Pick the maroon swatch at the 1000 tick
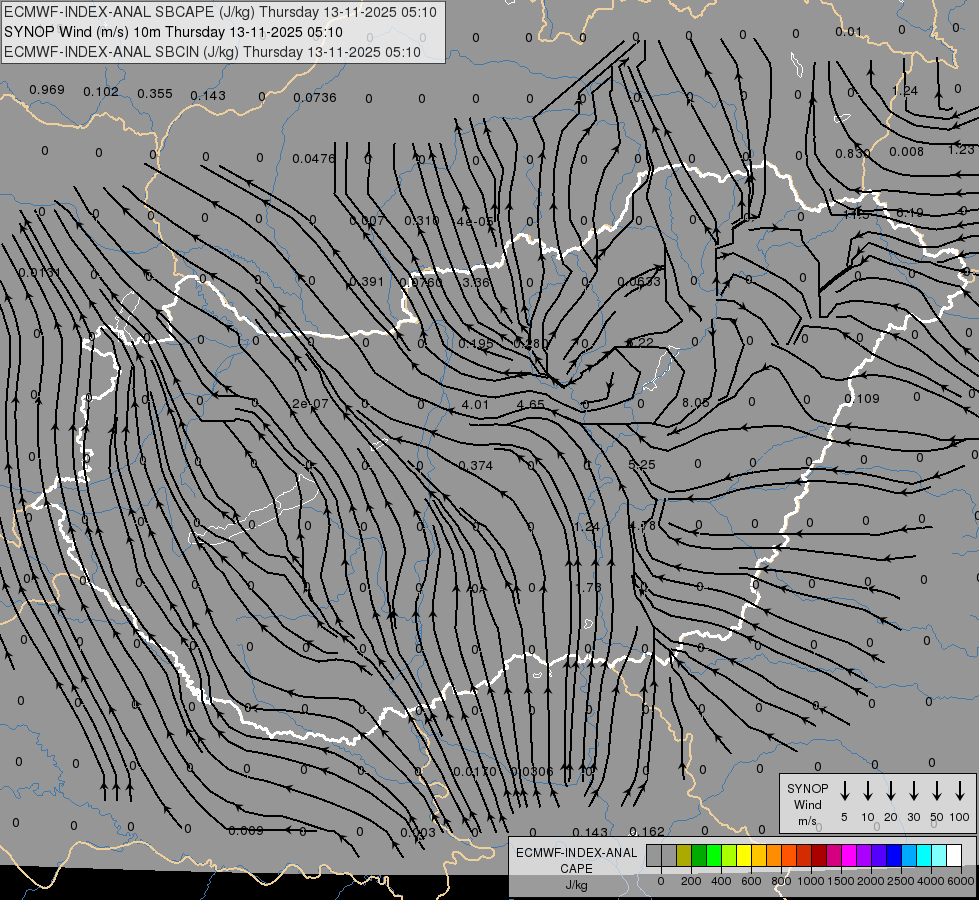The width and height of the screenshot is (979, 900). pos(819,856)
